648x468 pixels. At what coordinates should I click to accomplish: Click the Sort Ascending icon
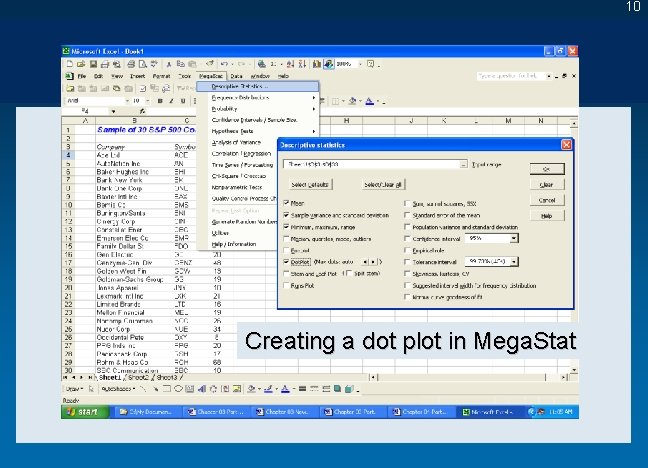click(291, 64)
